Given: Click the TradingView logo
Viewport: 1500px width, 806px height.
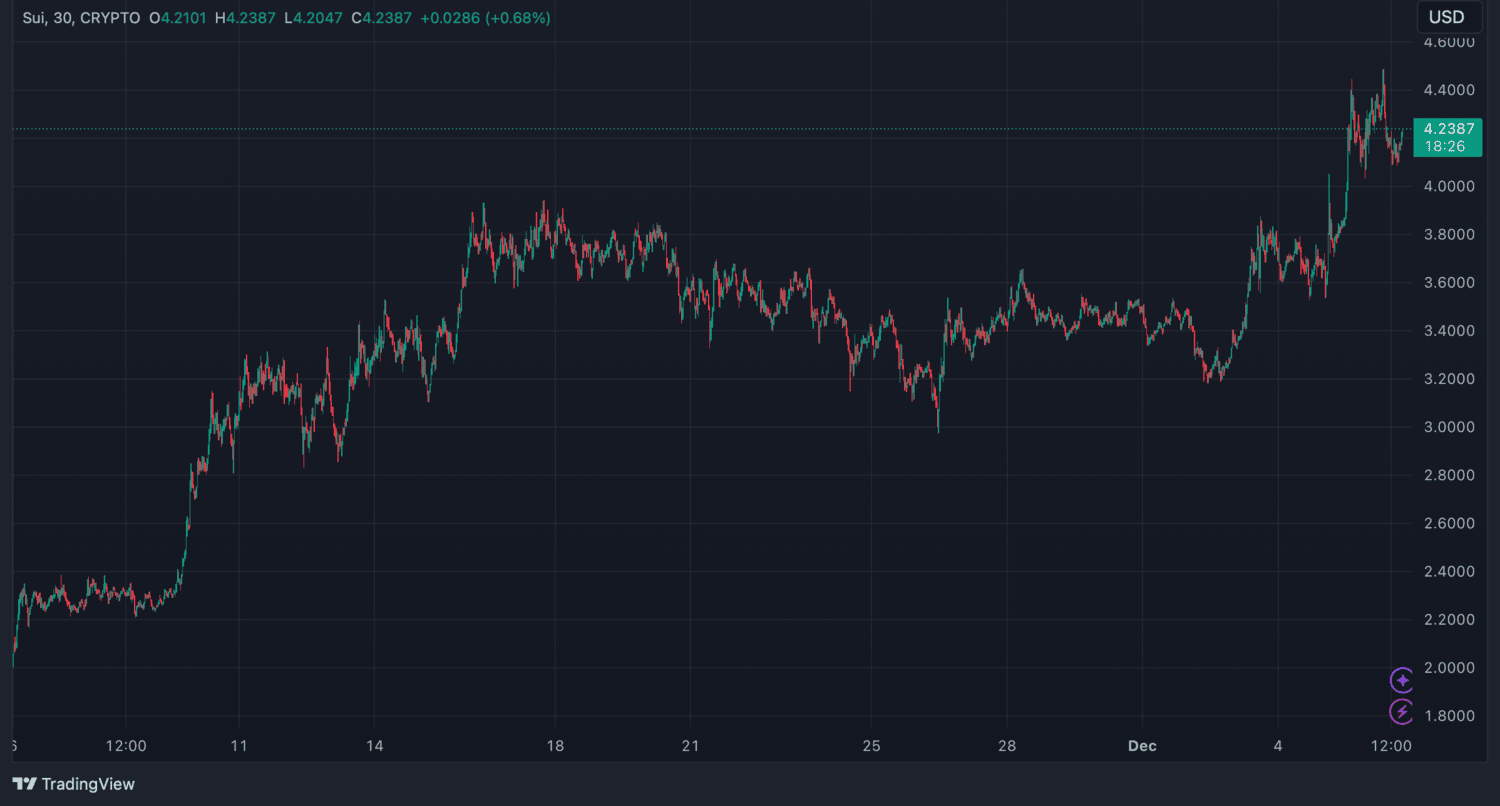Looking at the screenshot, I should point(24,784).
